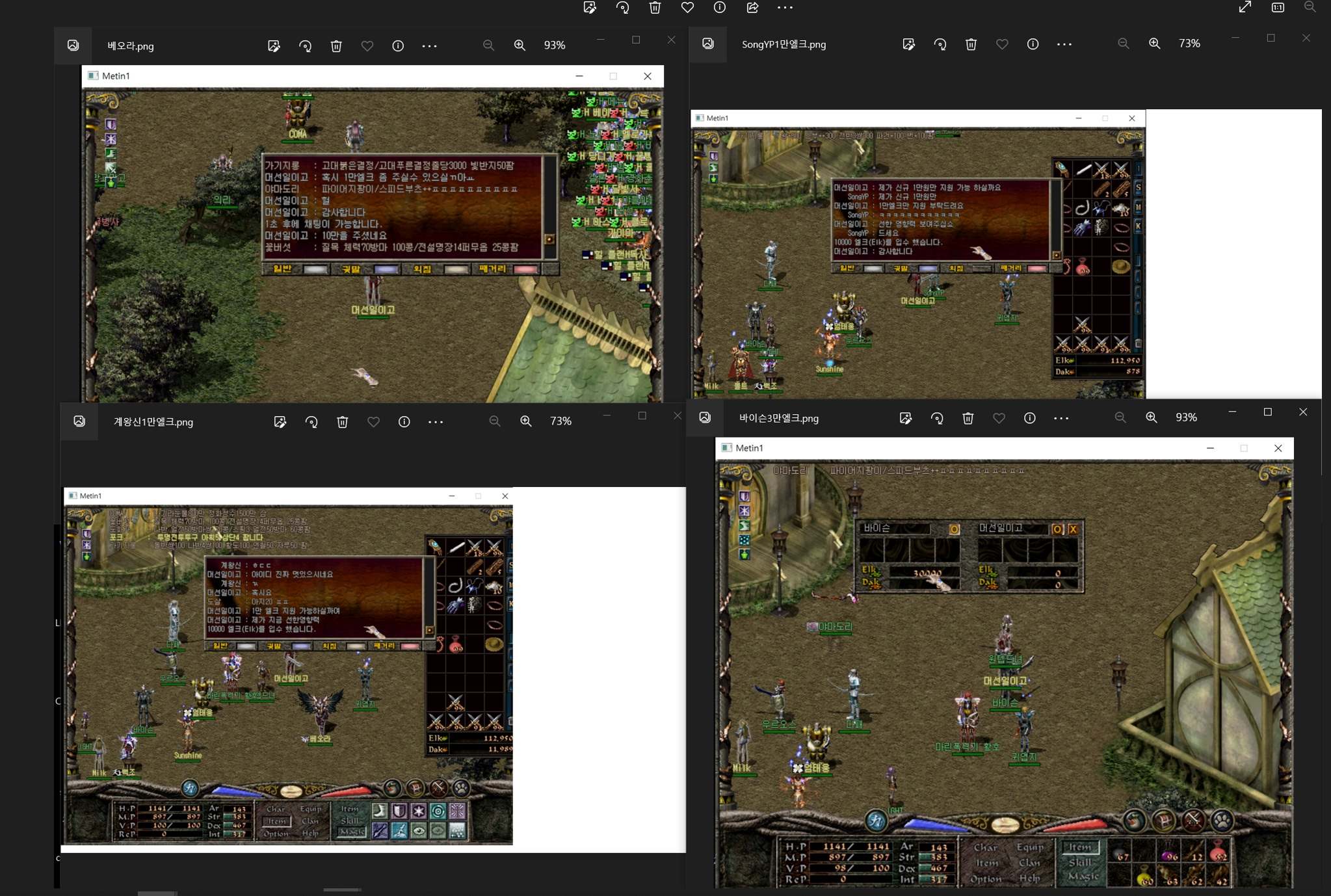Delete the 바이손3만엘크.png image
Screen dimensions: 1331x896
click(968, 418)
